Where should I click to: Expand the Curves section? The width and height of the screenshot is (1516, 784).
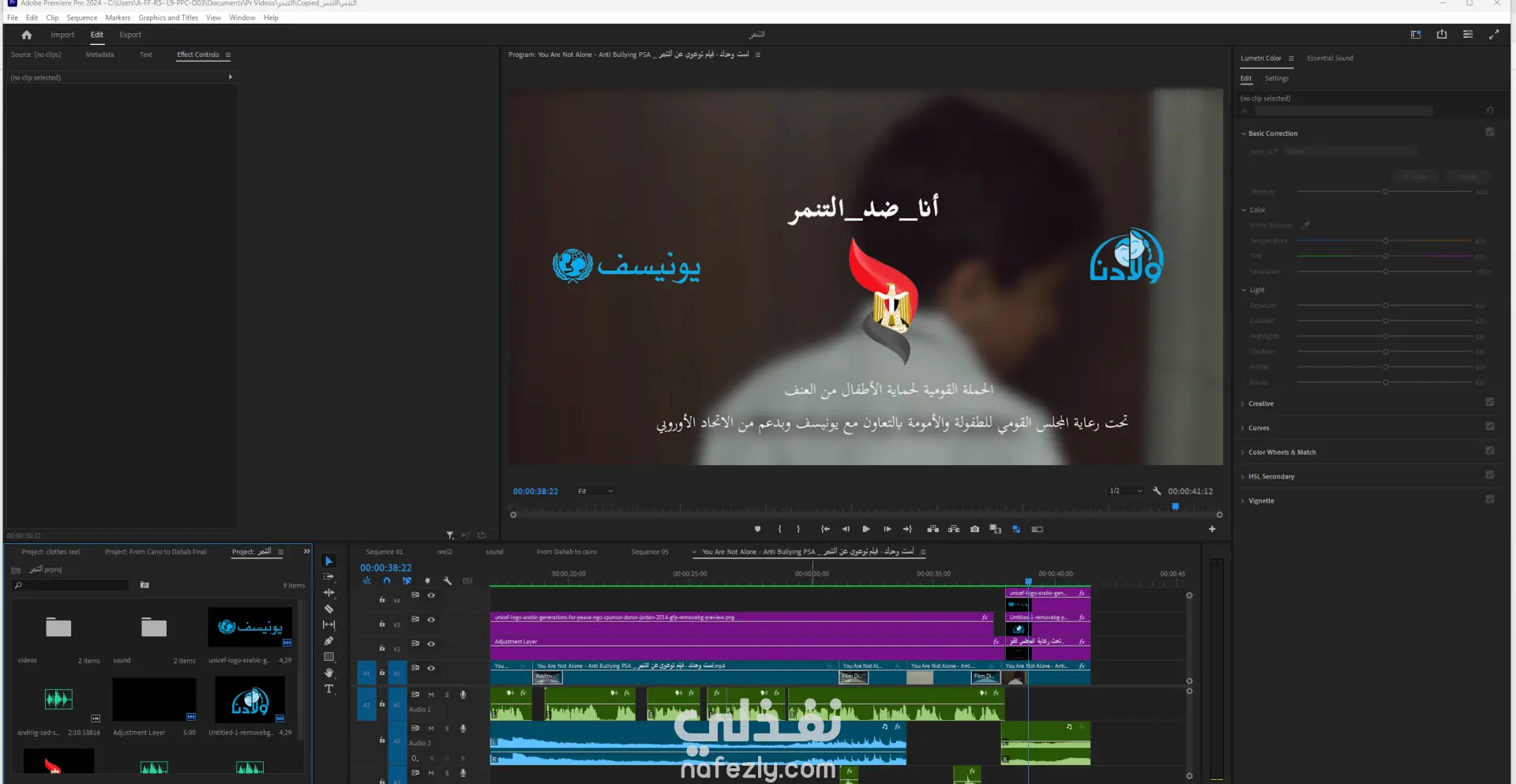pos(1243,429)
